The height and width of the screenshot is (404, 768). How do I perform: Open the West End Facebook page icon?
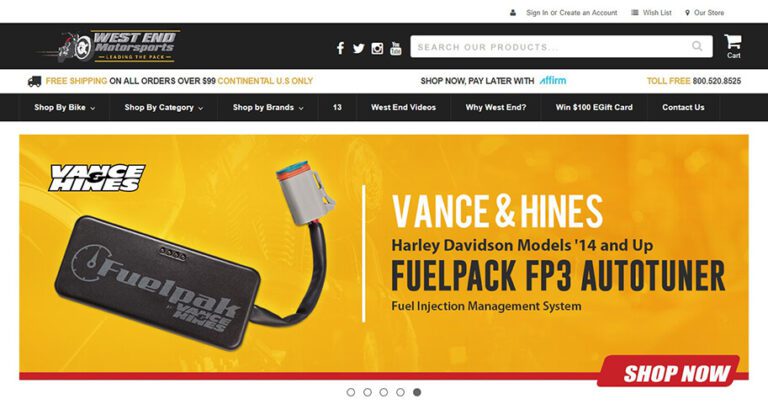(340, 48)
